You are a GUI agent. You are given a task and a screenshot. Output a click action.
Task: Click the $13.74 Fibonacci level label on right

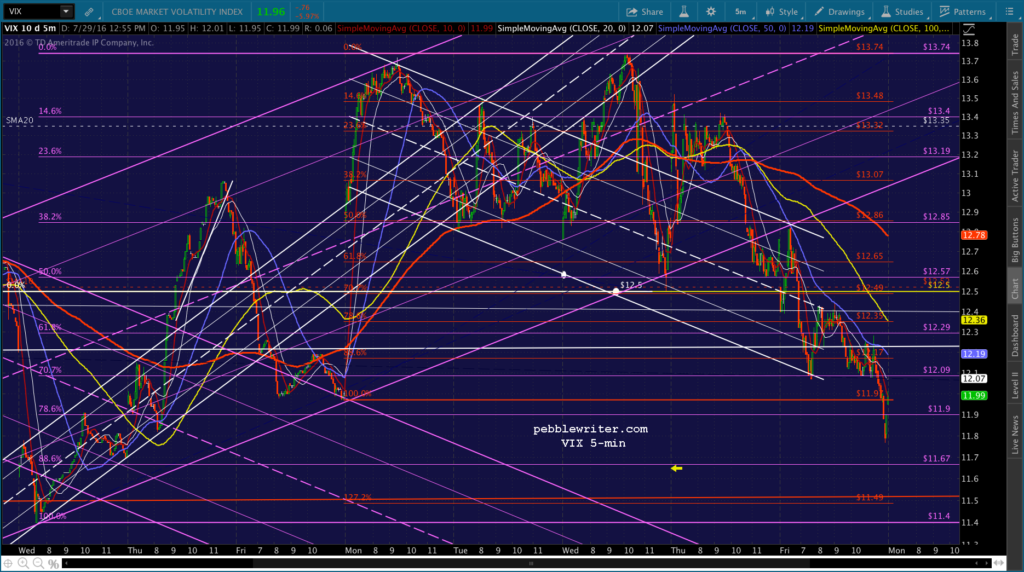(x=936, y=47)
